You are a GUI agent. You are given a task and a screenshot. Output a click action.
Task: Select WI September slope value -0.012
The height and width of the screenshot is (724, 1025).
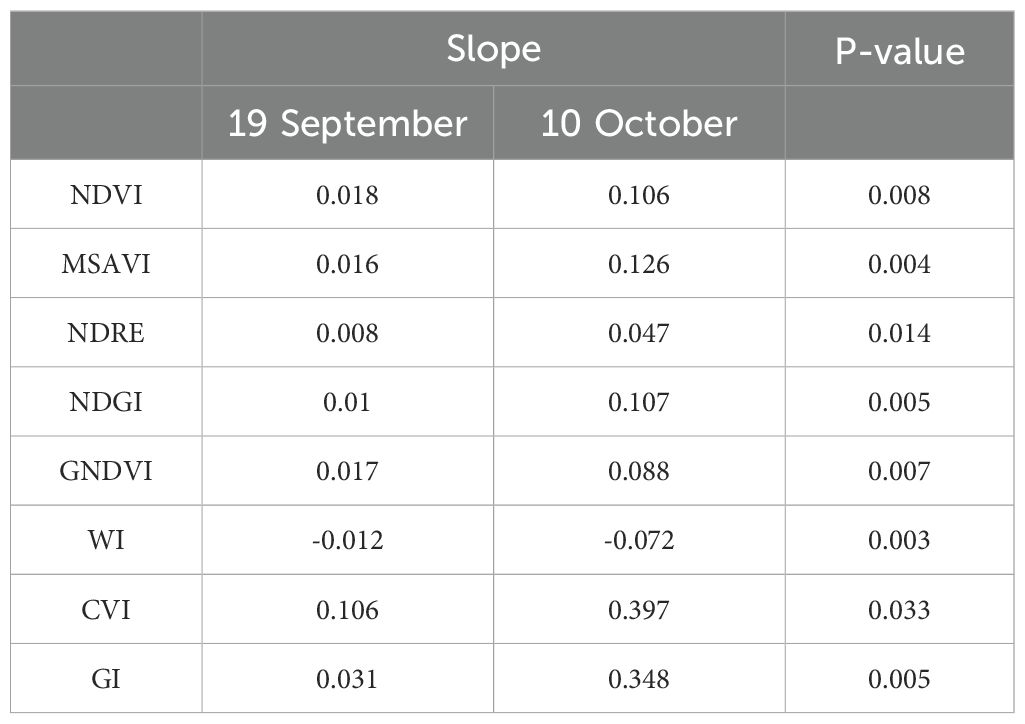(x=347, y=540)
